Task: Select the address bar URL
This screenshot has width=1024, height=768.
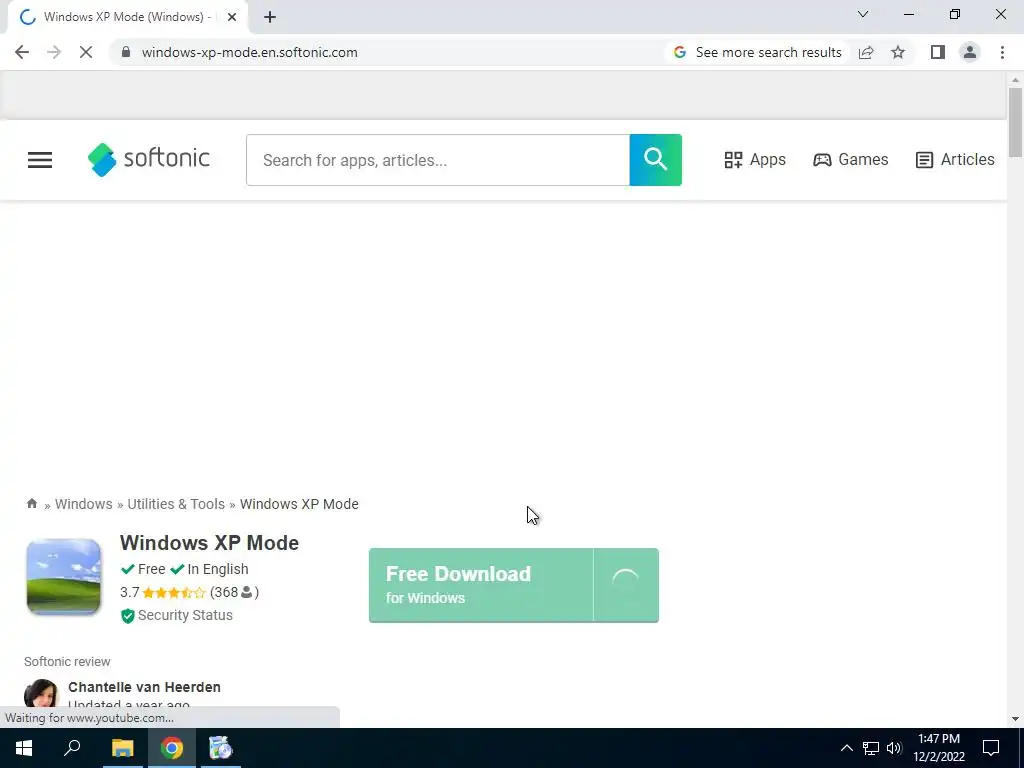Action: click(249, 52)
